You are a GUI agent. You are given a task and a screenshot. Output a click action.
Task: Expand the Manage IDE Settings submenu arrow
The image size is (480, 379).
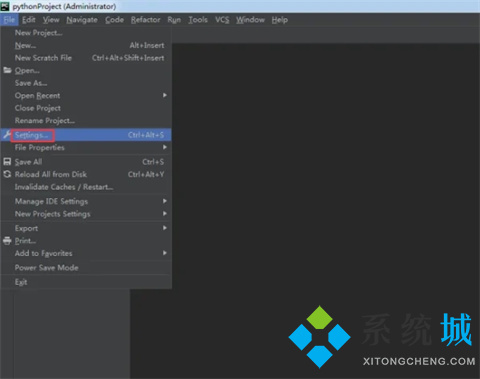pyautogui.click(x=165, y=201)
